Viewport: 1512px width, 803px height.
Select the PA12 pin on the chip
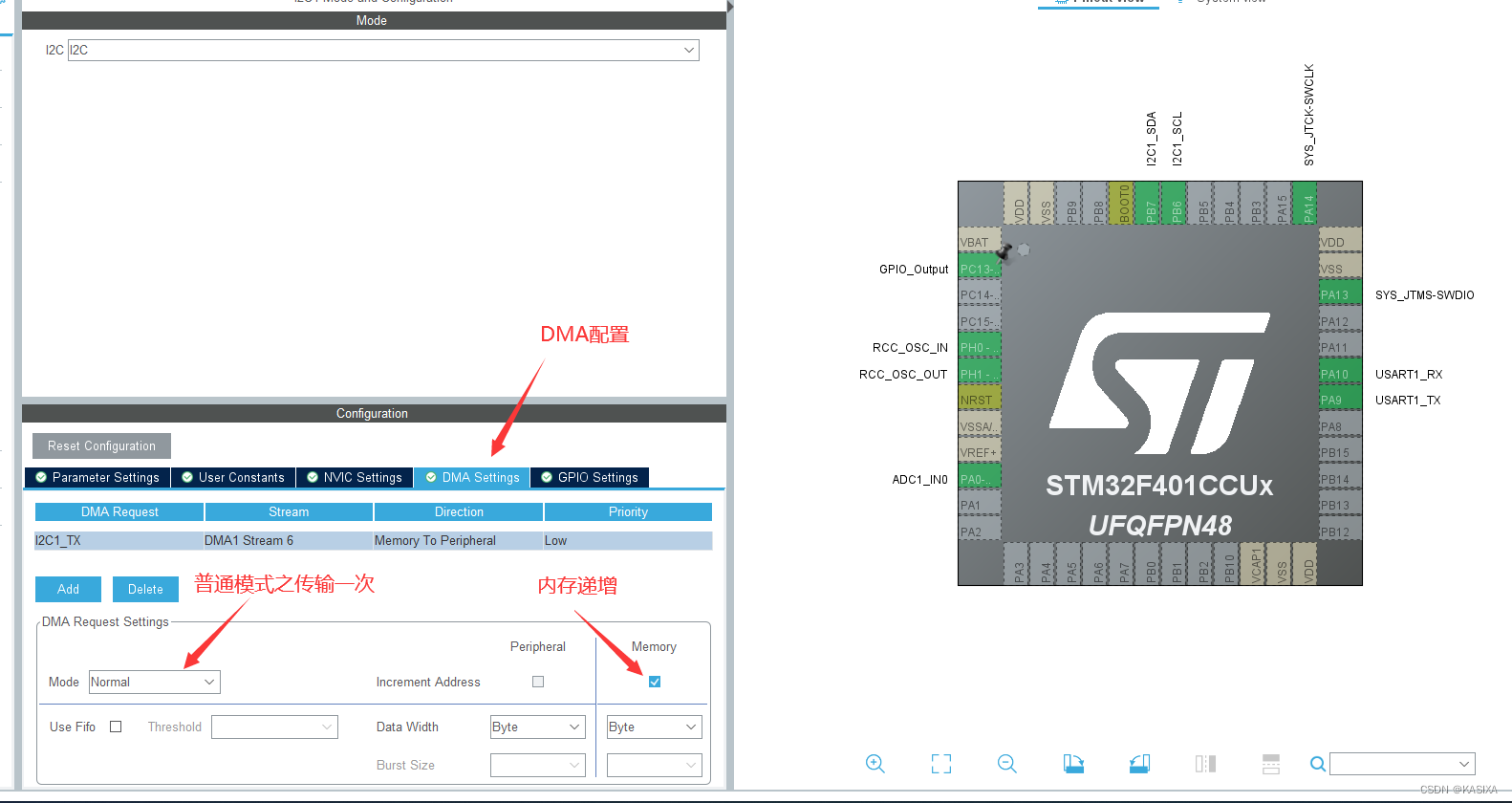tap(1340, 321)
